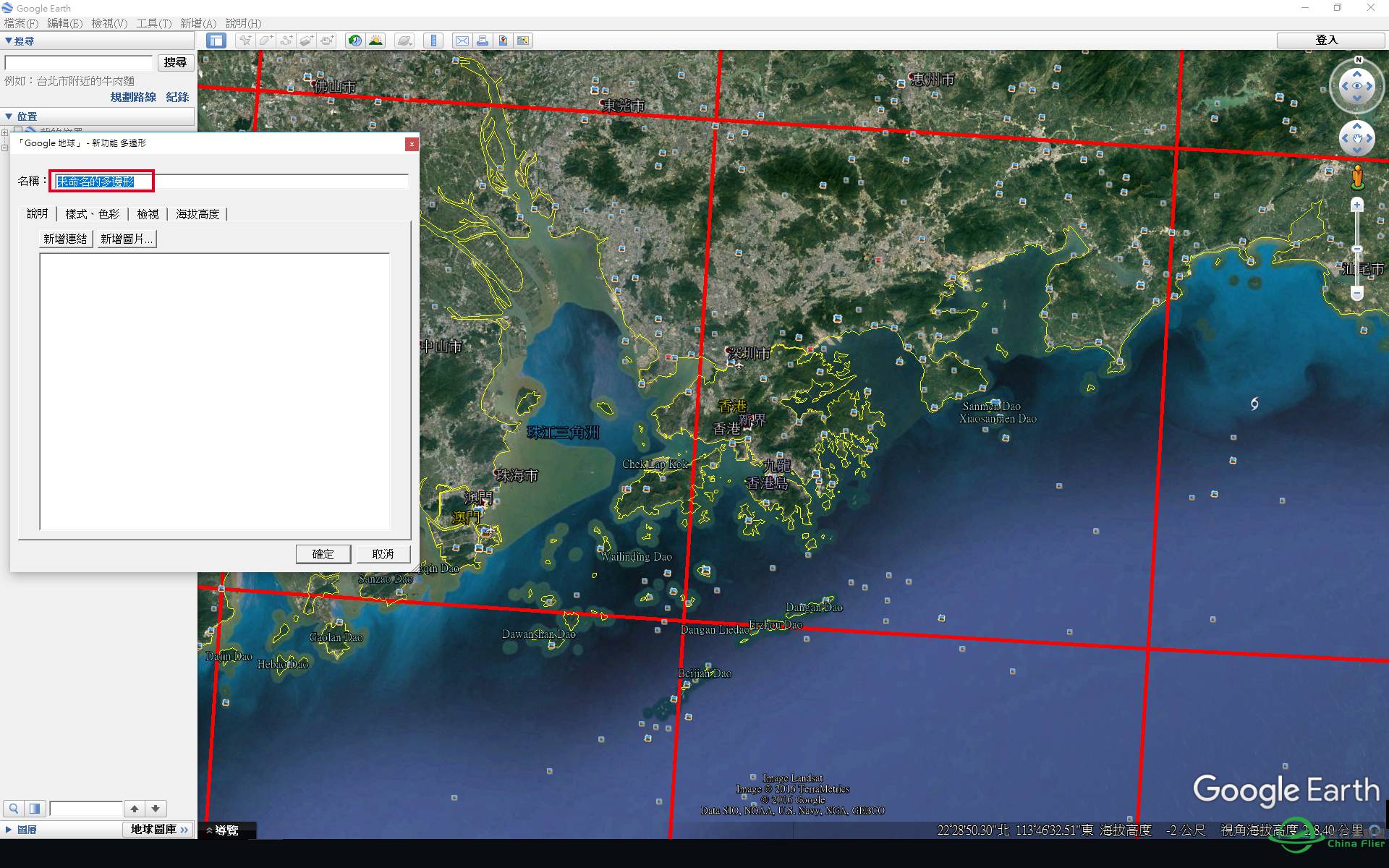The height and width of the screenshot is (868, 1389).
Task: Click the places filter input field
Action: click(x=86, y=809)
